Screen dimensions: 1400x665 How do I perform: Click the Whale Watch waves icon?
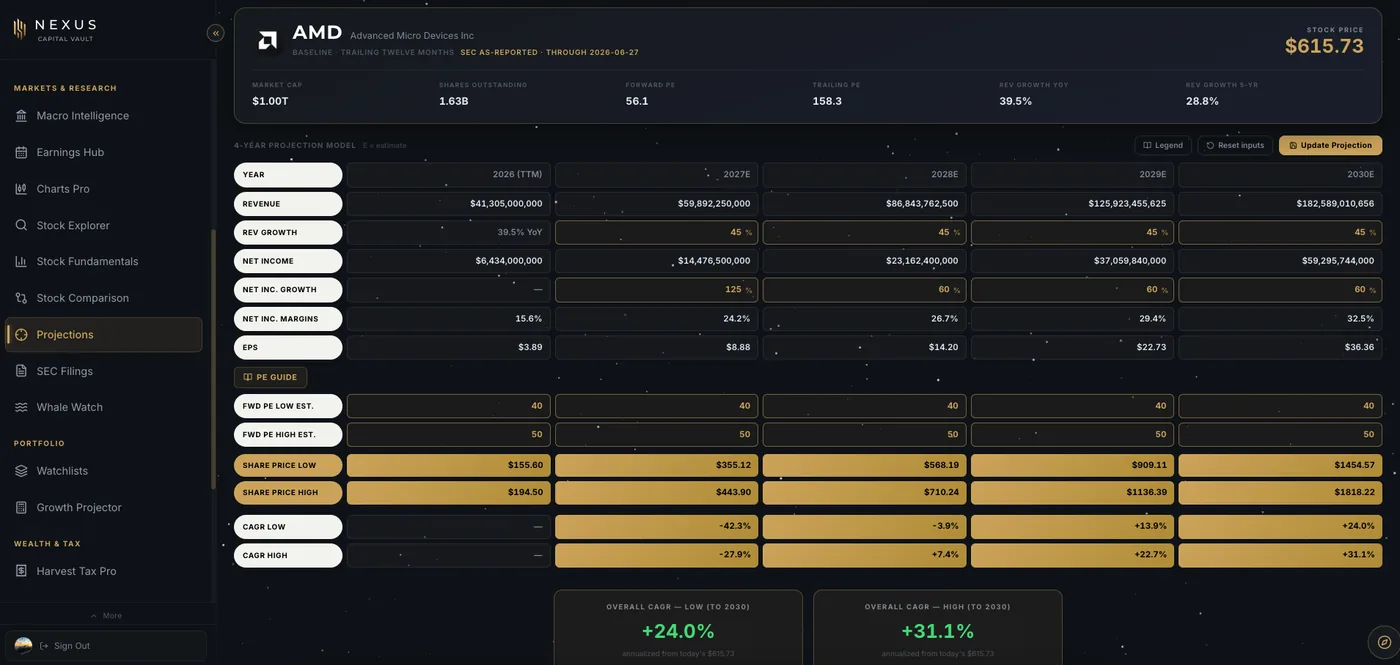pyautogui.click(x=21, y=407)
